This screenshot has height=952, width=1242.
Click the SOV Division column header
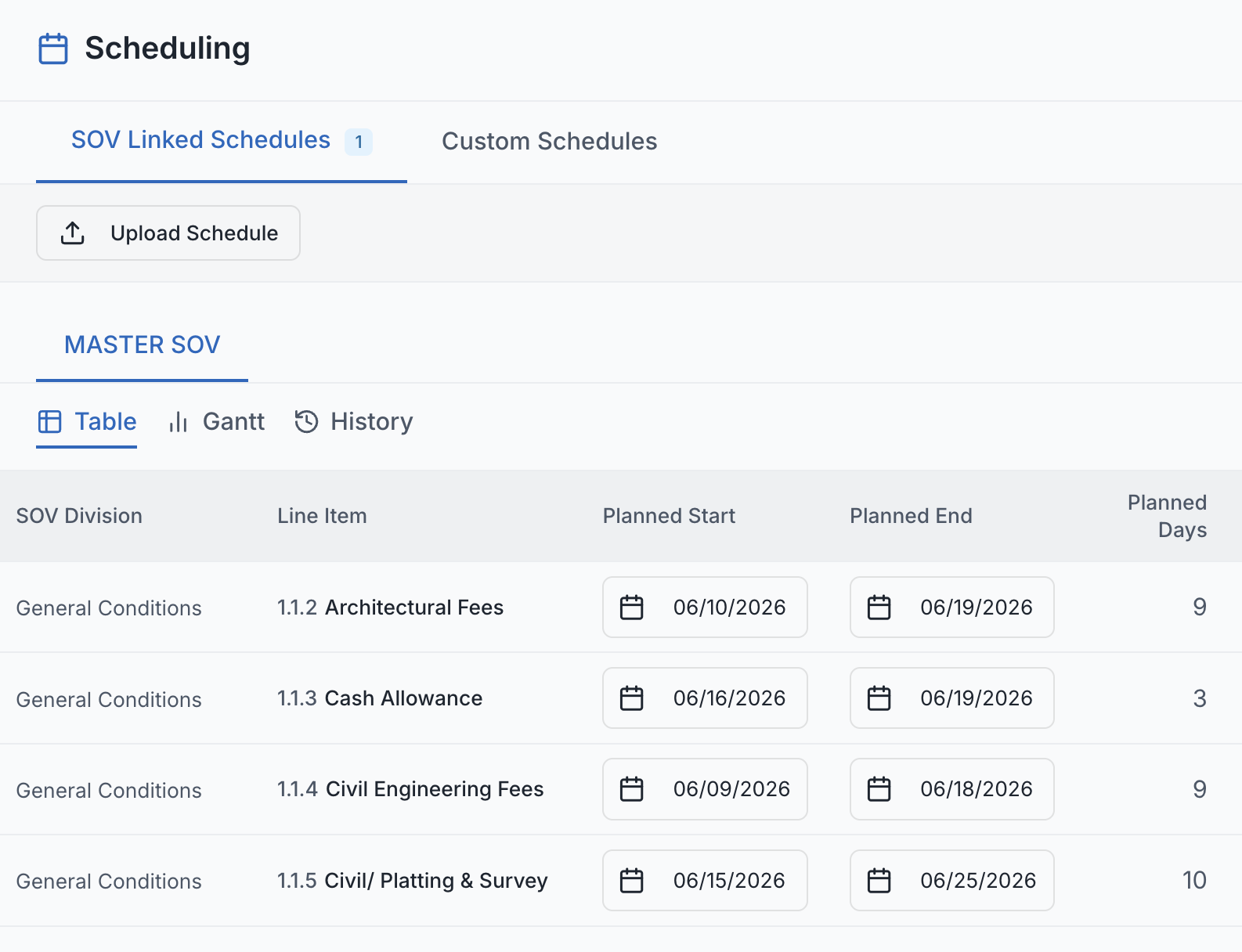click(79, 516)
